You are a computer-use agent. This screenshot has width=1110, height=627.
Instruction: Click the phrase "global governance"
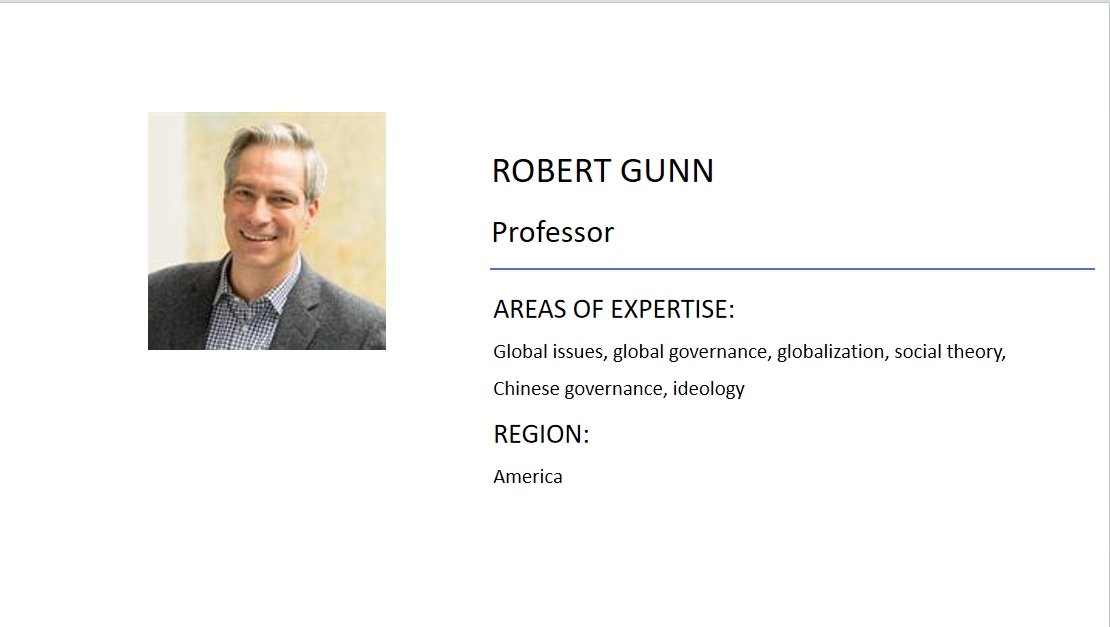coord(690,352)
